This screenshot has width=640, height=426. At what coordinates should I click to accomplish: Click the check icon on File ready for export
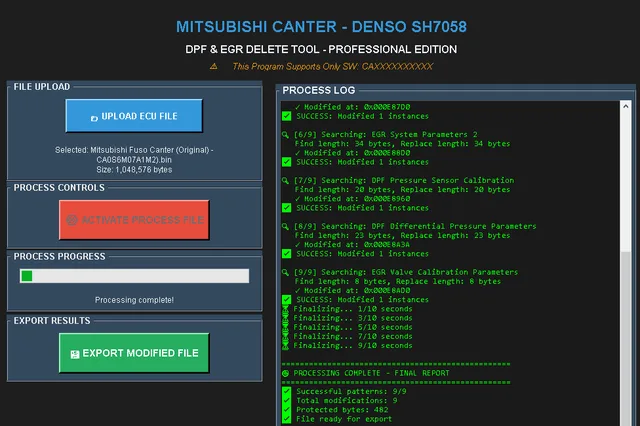pyautogui.click(x=287, y=419)
